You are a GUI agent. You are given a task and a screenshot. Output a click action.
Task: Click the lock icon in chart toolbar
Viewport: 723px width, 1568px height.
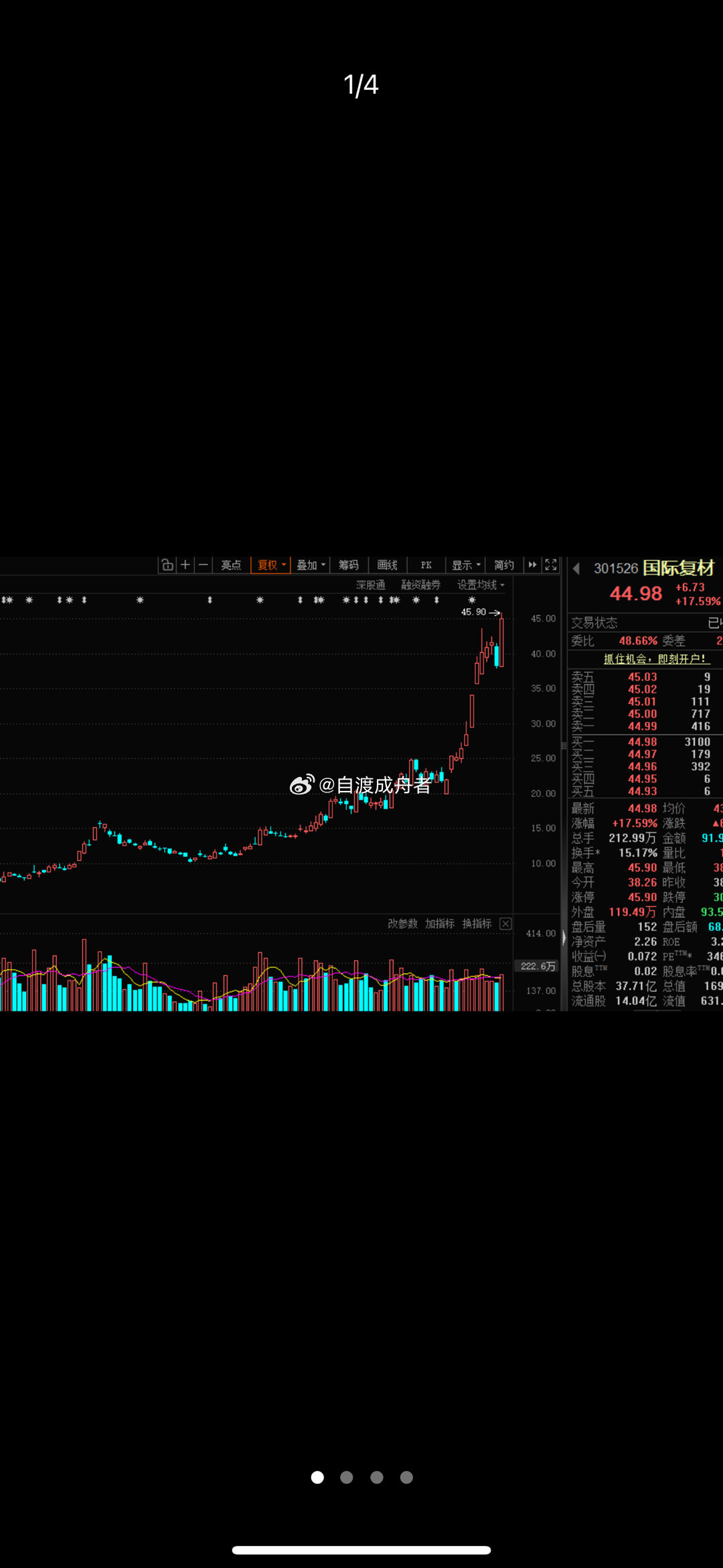point(167,565)
